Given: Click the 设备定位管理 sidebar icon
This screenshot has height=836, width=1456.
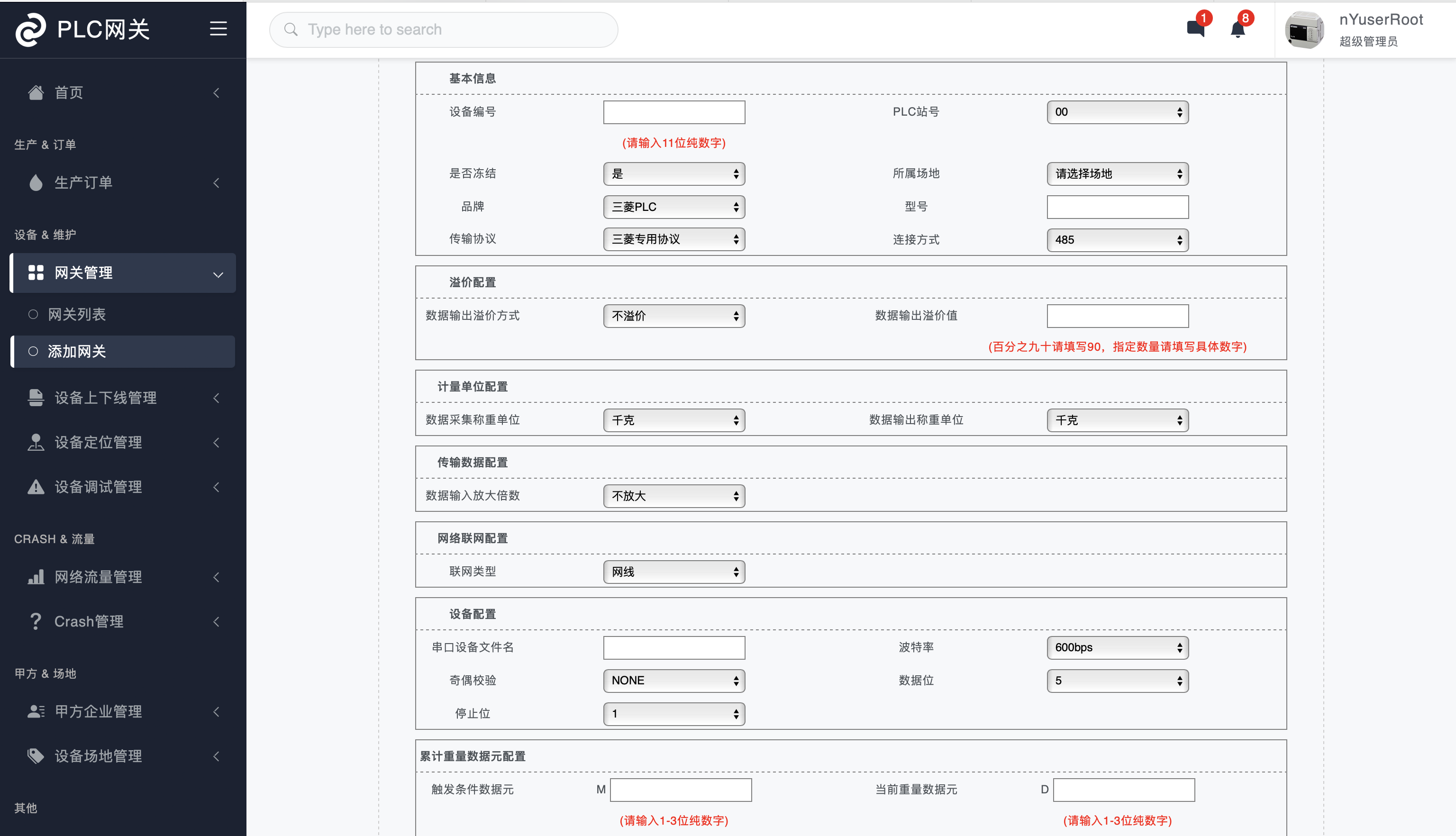Looking at the screenshot, I should [35, 441].
